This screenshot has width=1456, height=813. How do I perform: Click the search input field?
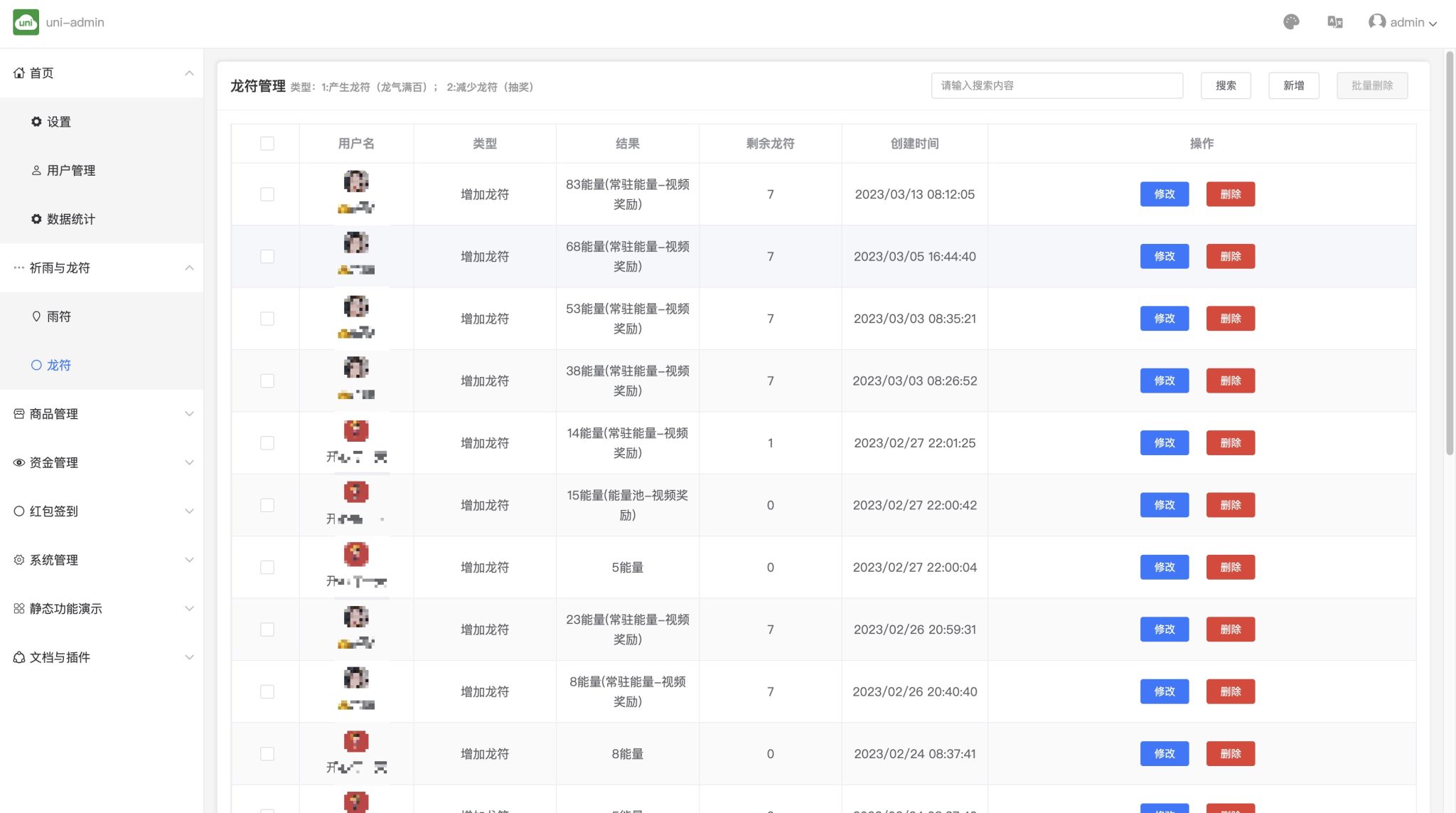coord(1057,85)
